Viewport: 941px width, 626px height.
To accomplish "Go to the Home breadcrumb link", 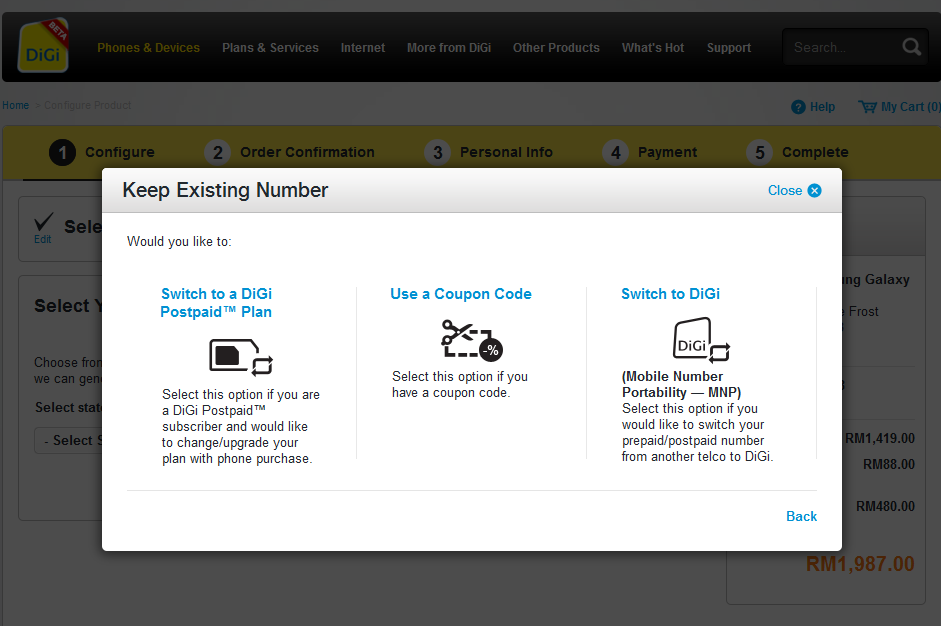I will click(x=15, y=105).
